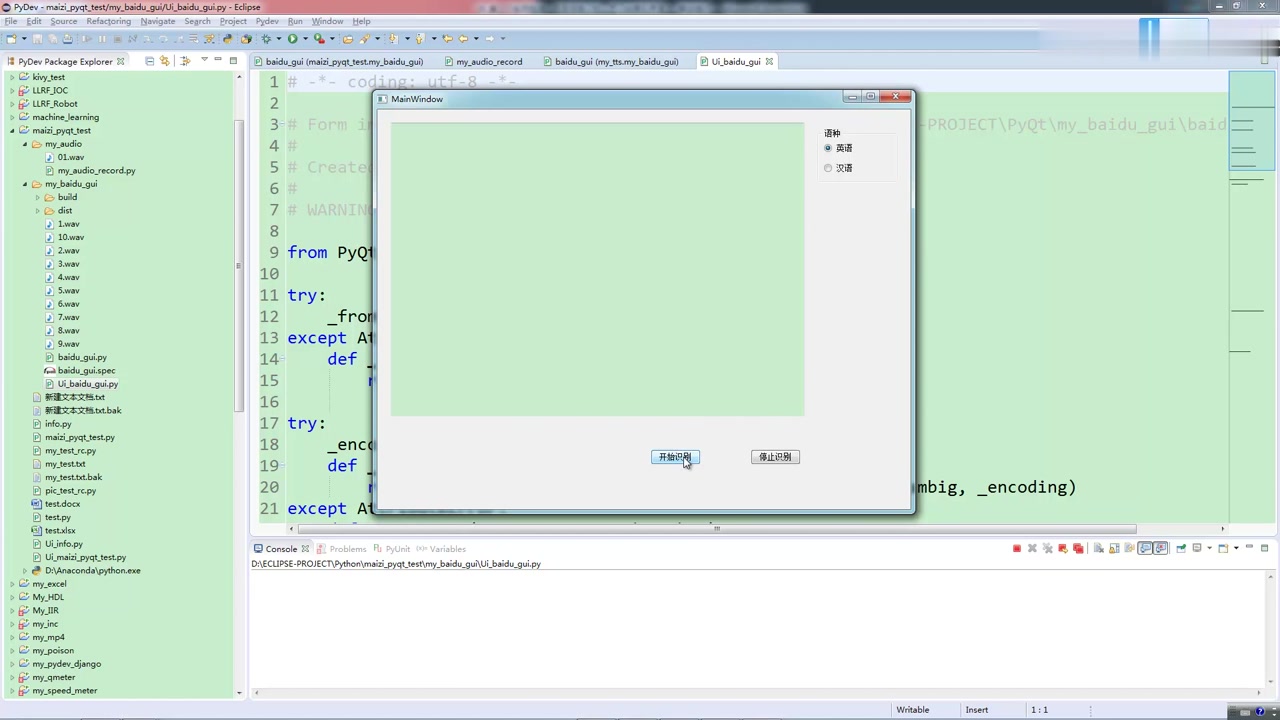Screen dimensions: 1280x720
Task: Expand the dist folder
Action: 38,211
